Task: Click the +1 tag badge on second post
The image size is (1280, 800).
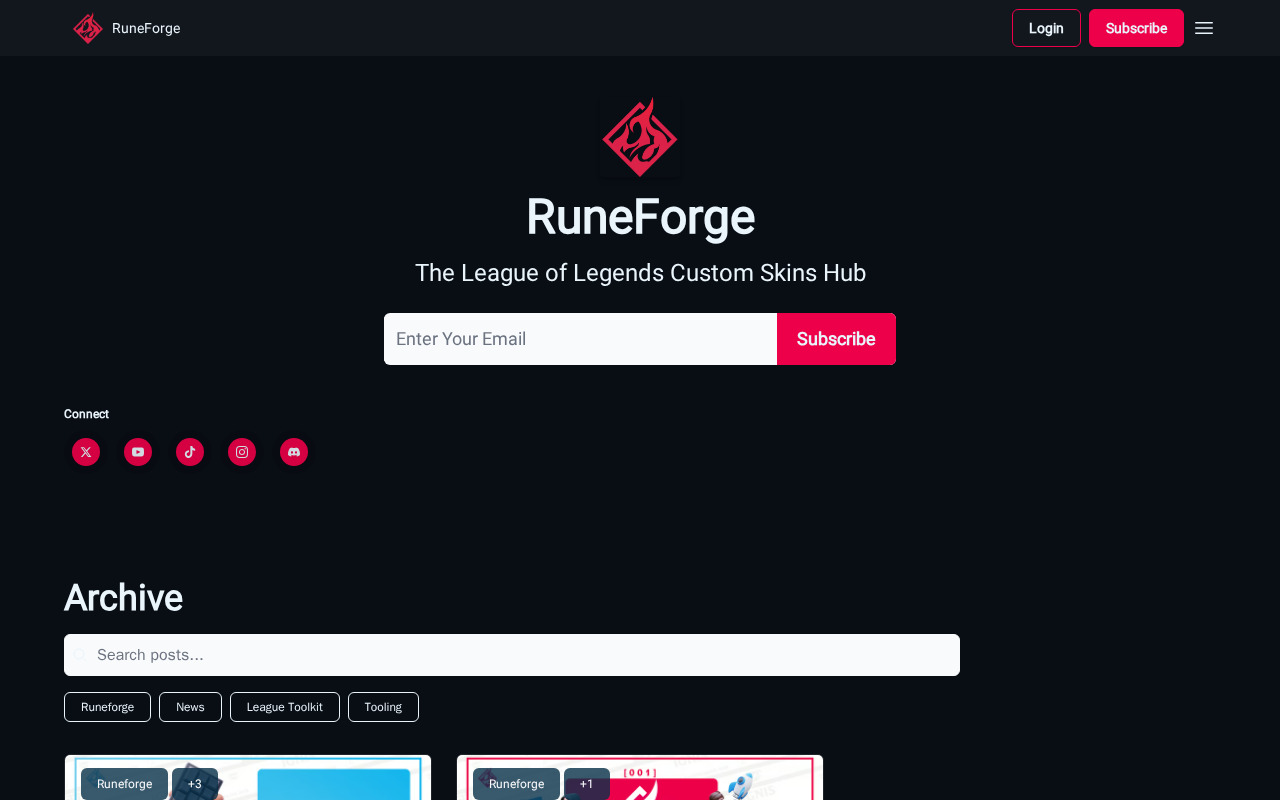Action: point(587,784)
